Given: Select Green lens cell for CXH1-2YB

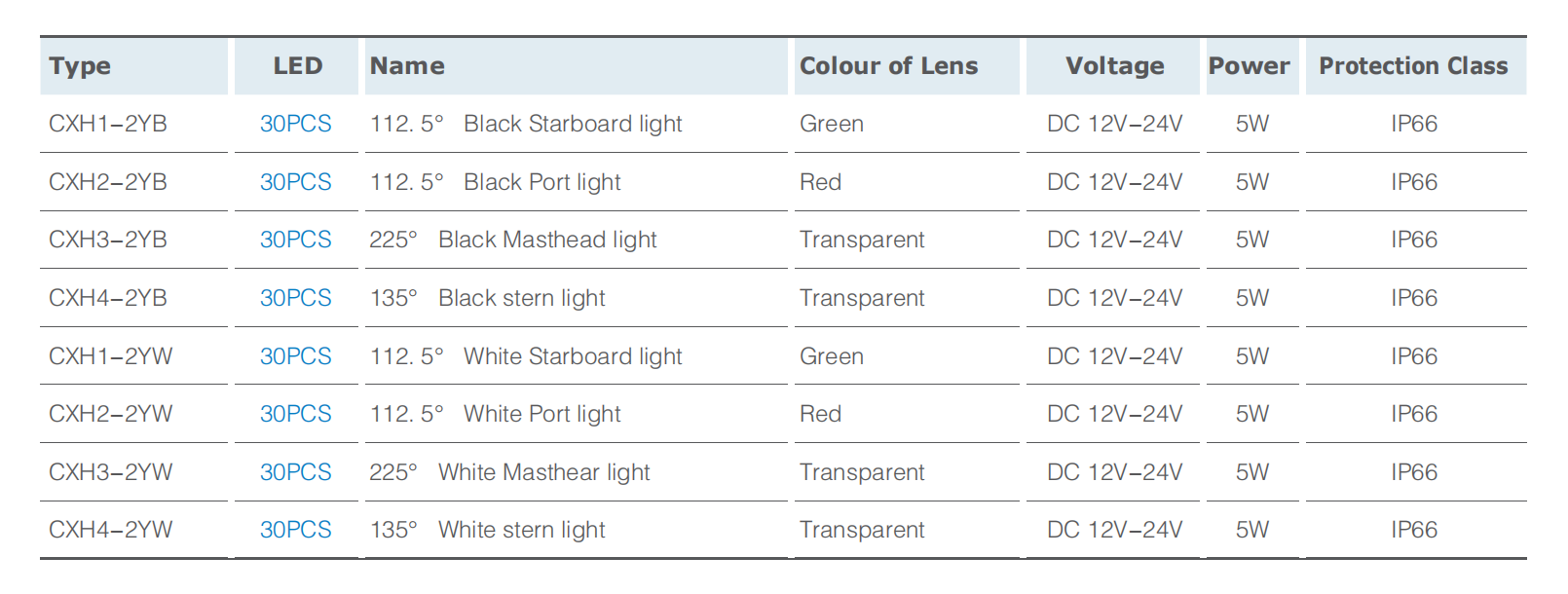Looking at the screenshot, I should pos(832,124).
